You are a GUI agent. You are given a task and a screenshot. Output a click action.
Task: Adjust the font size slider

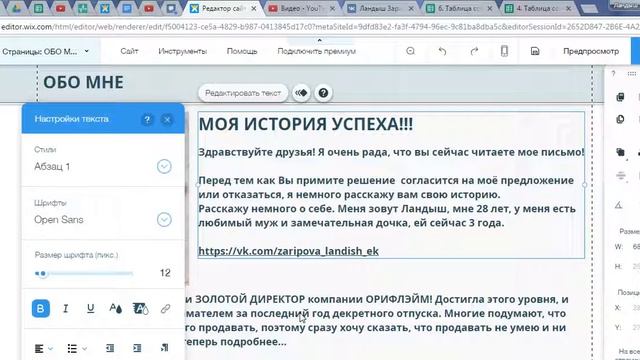click(84, 273)
